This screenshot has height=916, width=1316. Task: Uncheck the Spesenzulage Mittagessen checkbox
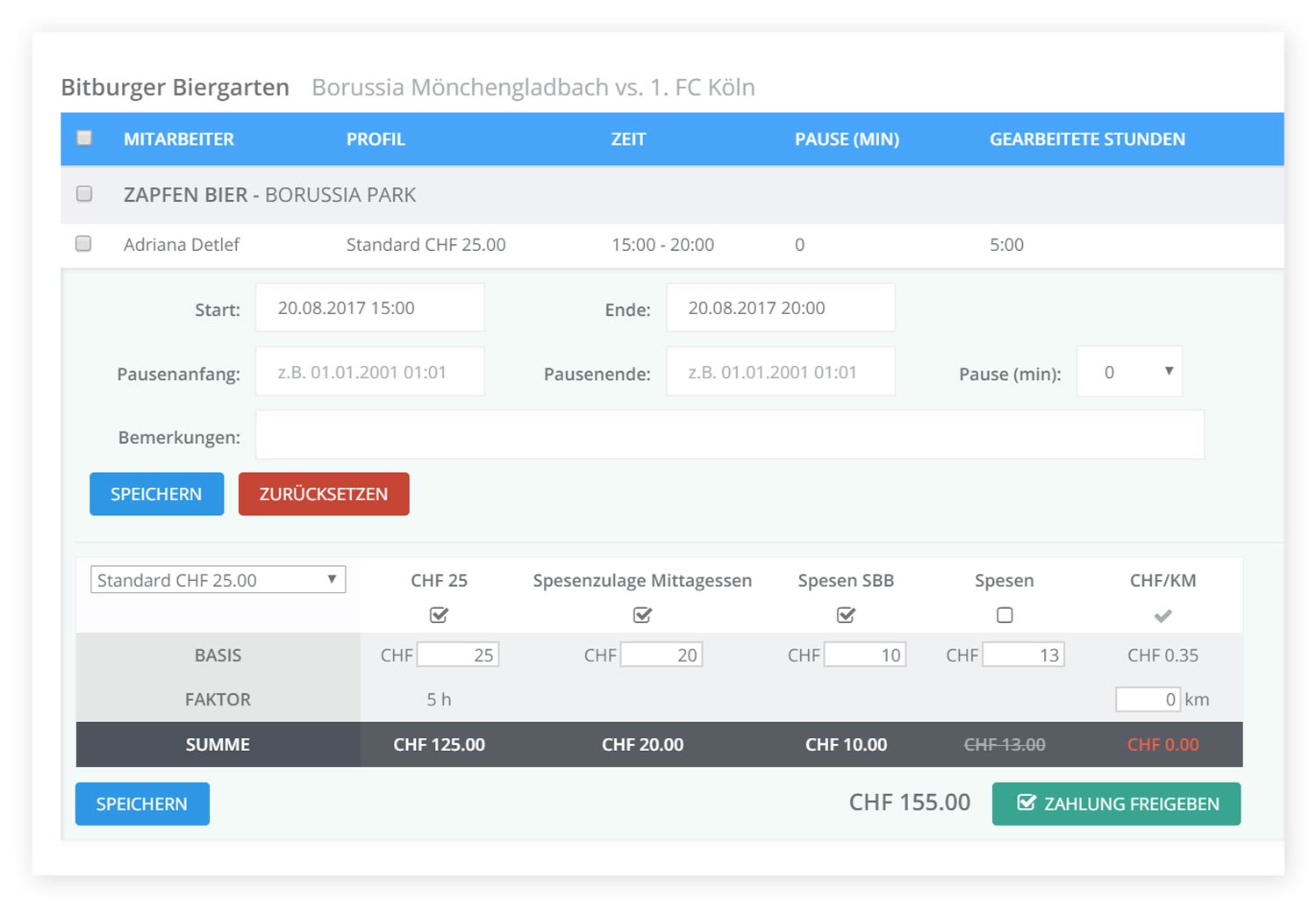(x=642, y=615)
